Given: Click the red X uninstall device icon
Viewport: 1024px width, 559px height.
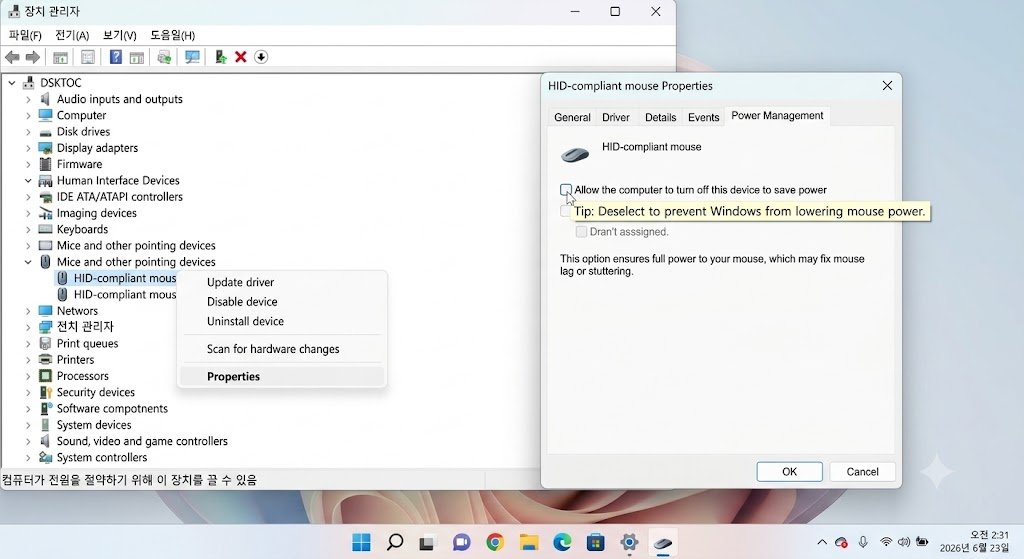Looking at the screenshot, I should (240, 57).
